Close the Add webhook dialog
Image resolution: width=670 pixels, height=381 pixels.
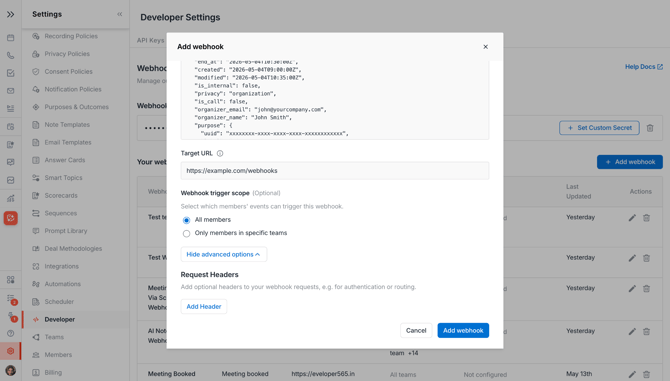485,47
